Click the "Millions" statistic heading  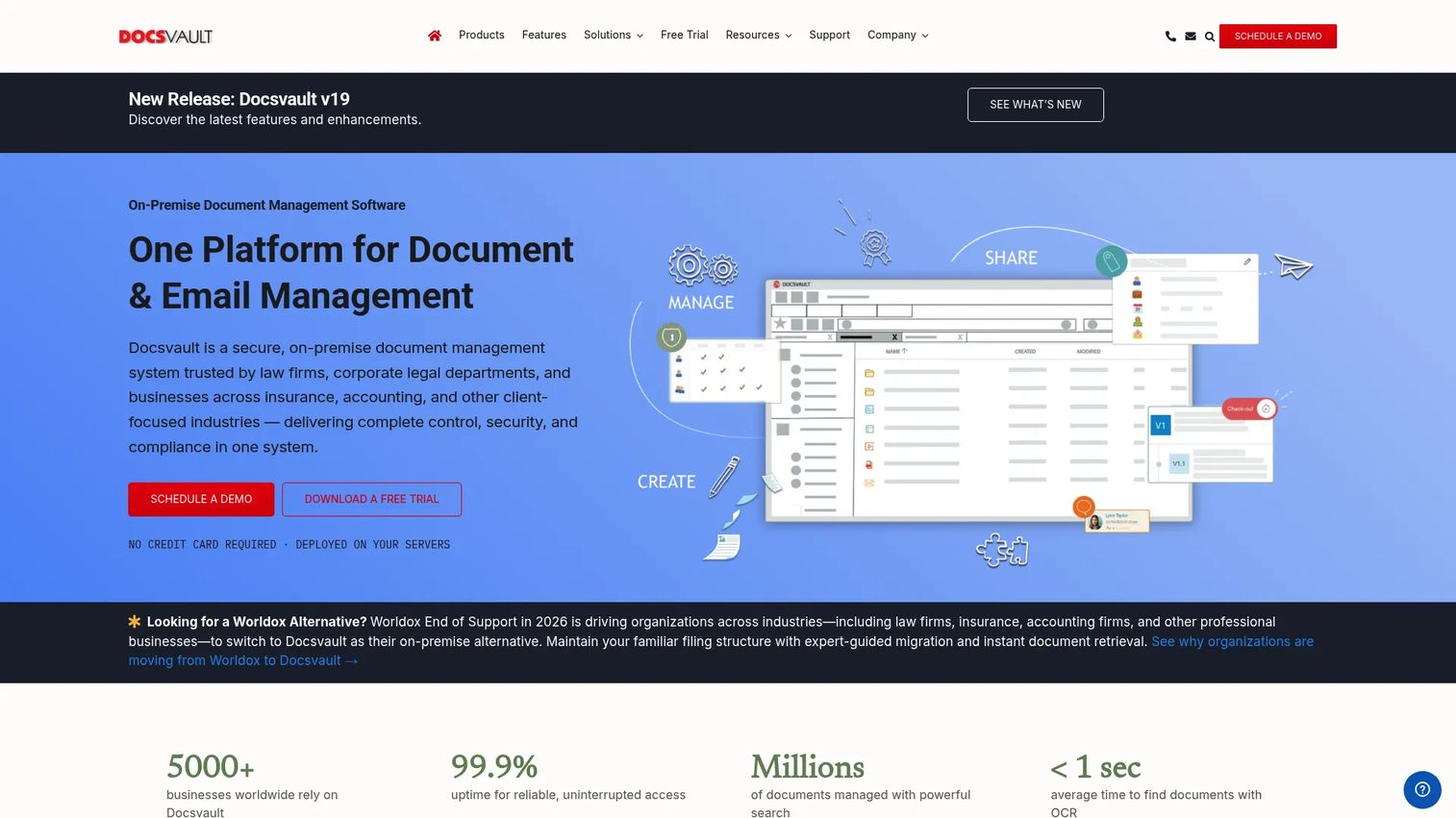(x=808, y=767)
